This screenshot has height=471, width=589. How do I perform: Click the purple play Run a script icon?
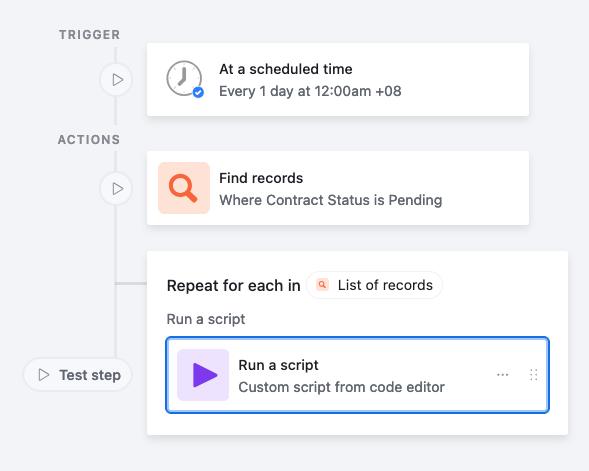click(203, 375)
